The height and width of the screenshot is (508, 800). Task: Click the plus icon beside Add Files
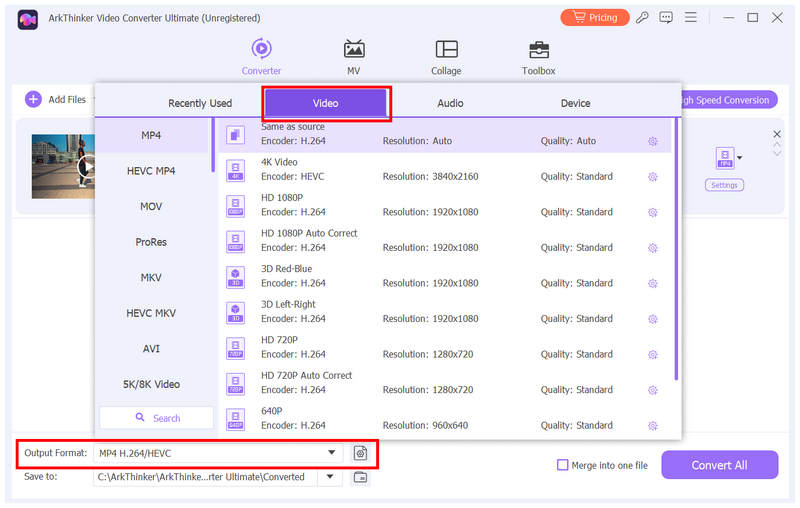tap(33, 99)
